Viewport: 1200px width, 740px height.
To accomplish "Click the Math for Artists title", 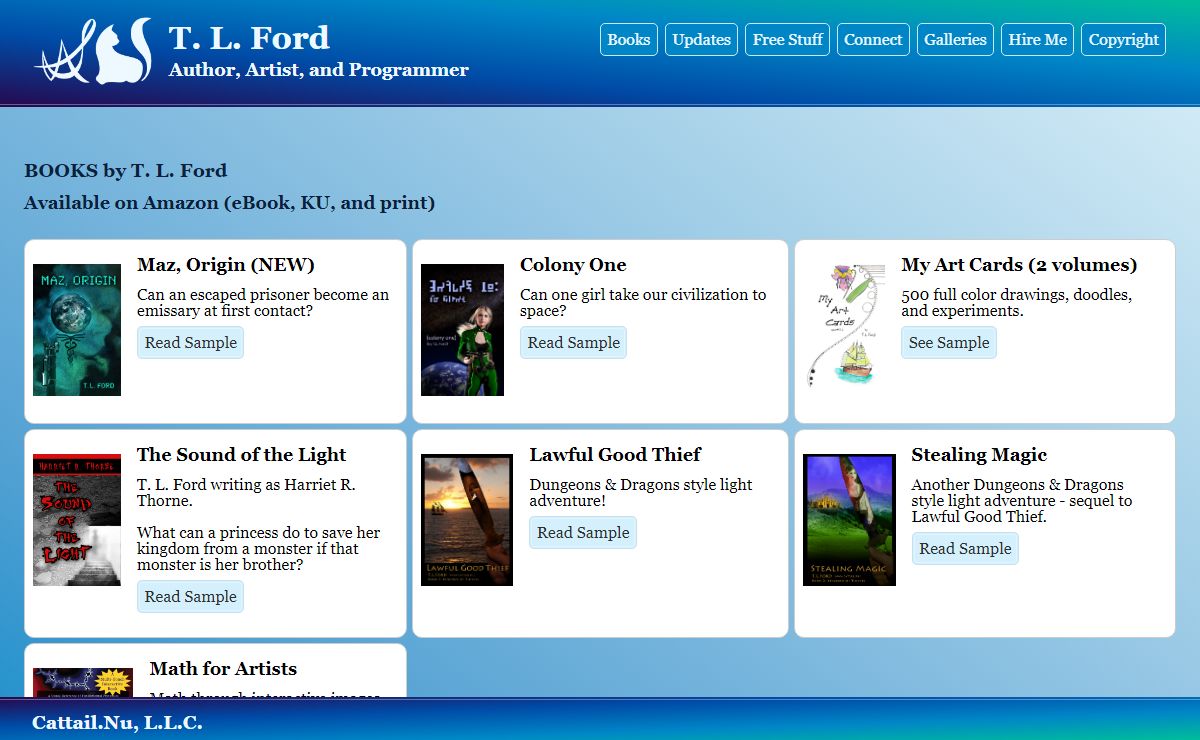I will pos(223,669).
